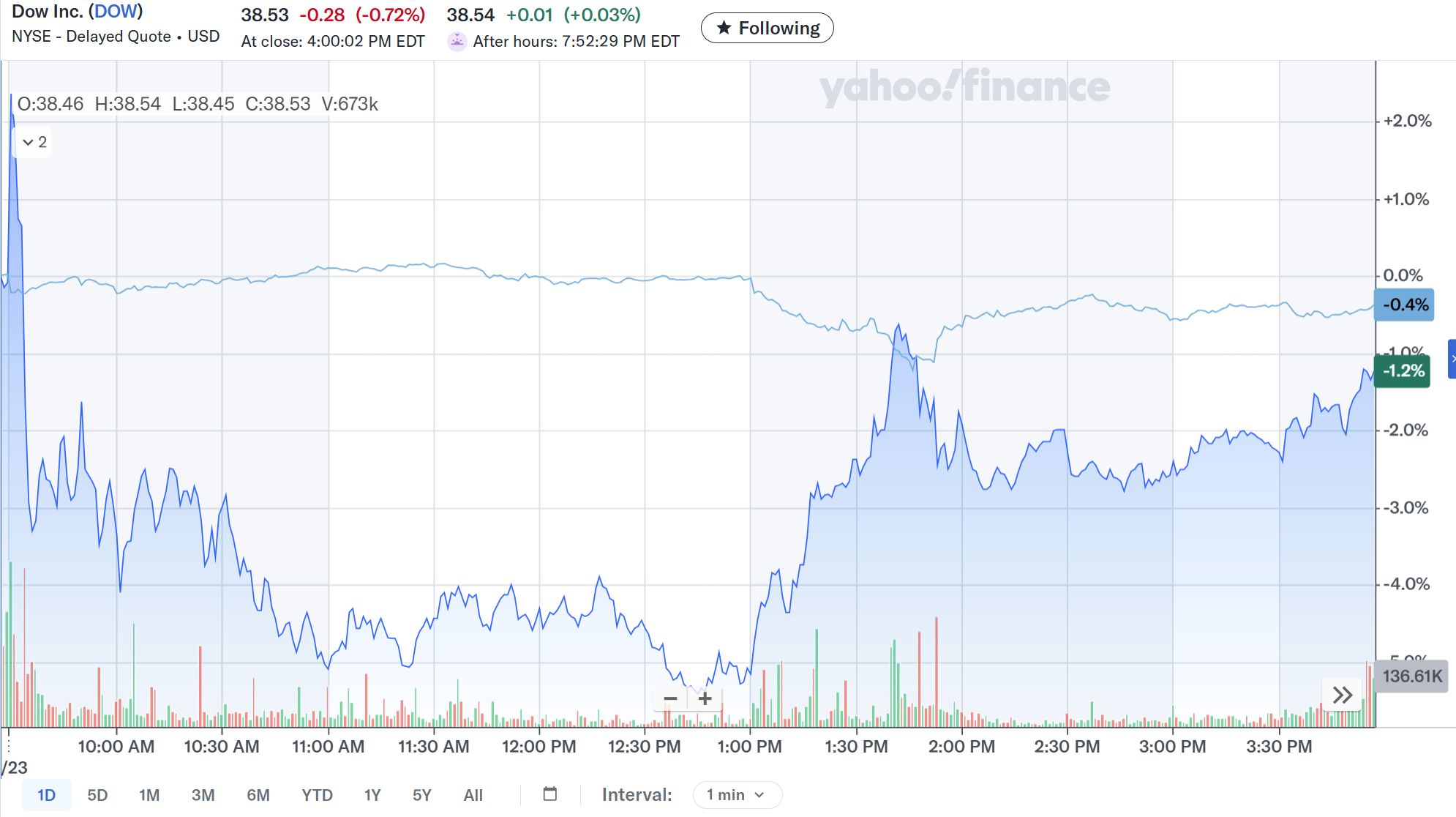Image resolution: width=1456 pixels, height=817 pixels.
Task: Choose the YTD time range
Action: point(317,795)
